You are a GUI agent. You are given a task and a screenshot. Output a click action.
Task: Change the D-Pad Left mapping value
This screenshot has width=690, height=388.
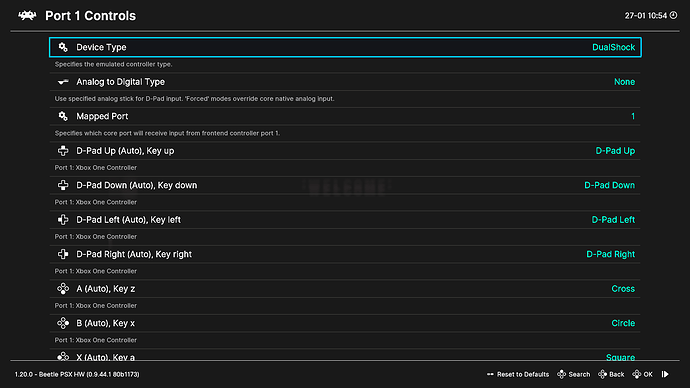coord(613,220)
